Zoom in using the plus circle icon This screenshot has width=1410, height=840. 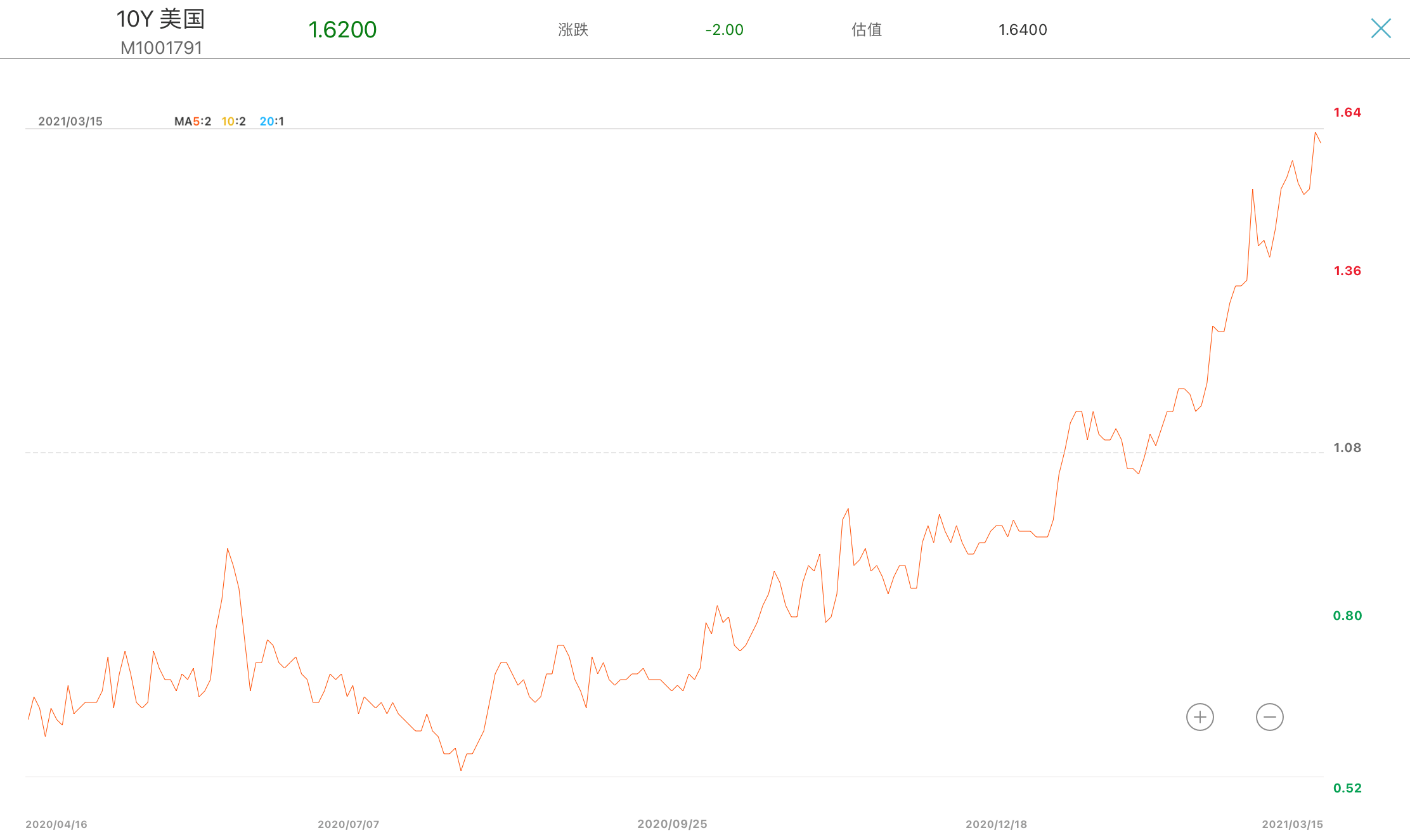coord(1200,717)
